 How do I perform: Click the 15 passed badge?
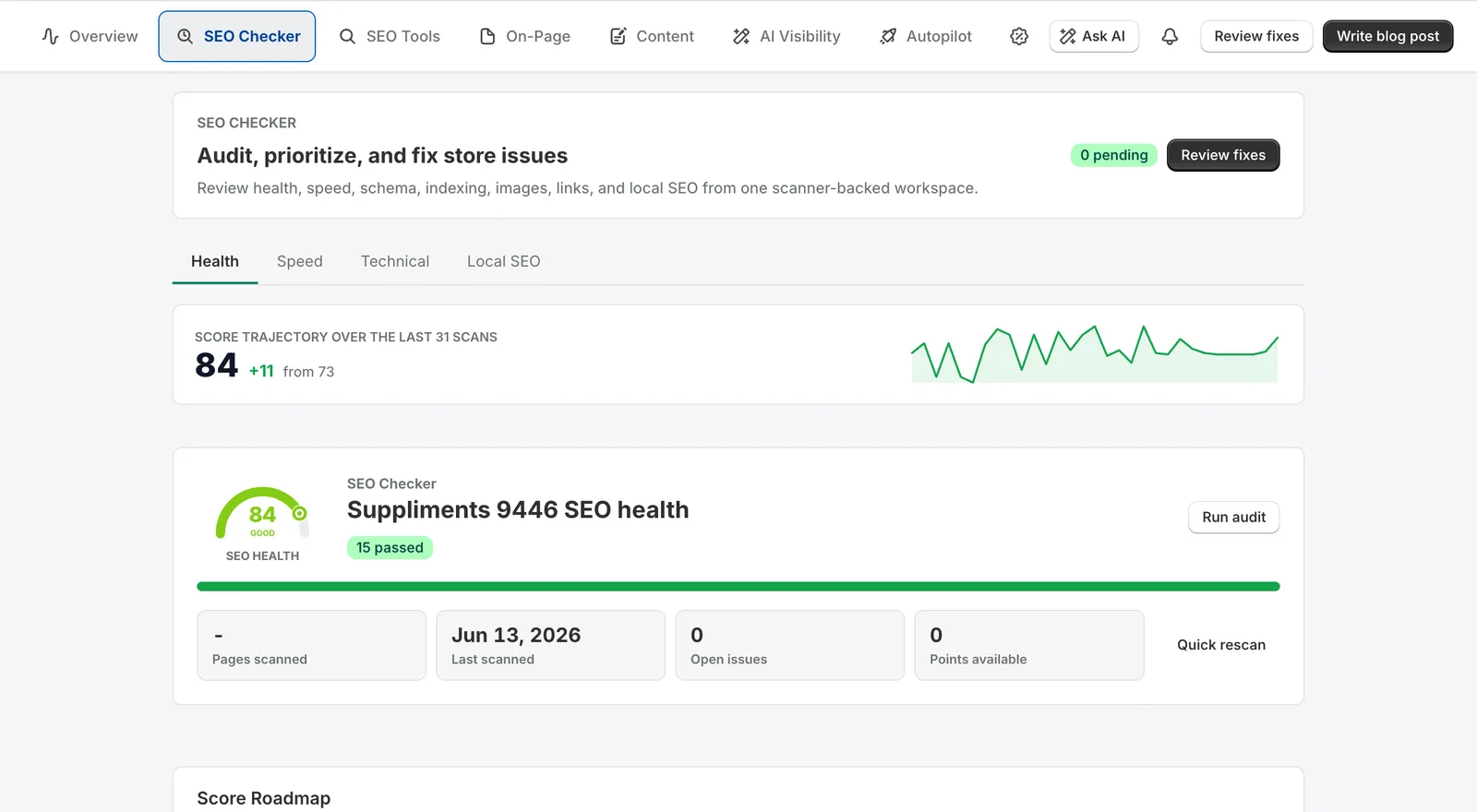tap(390, 547)
